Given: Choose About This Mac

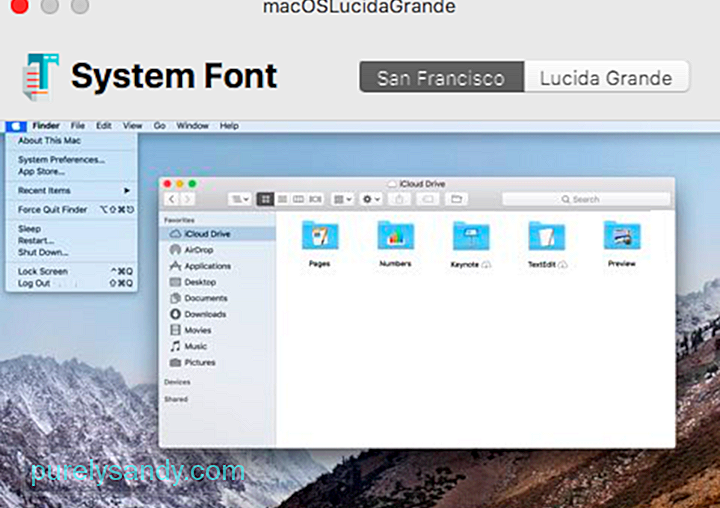Looking at the screenshot, I should pyautogui.click(x=72, y=141).
